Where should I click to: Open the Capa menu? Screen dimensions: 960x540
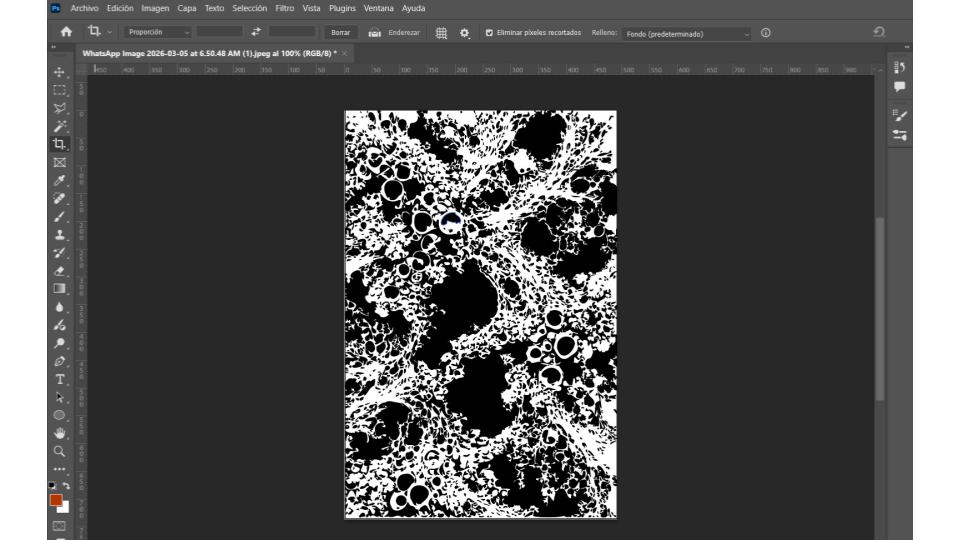click(x=187, y=9)
